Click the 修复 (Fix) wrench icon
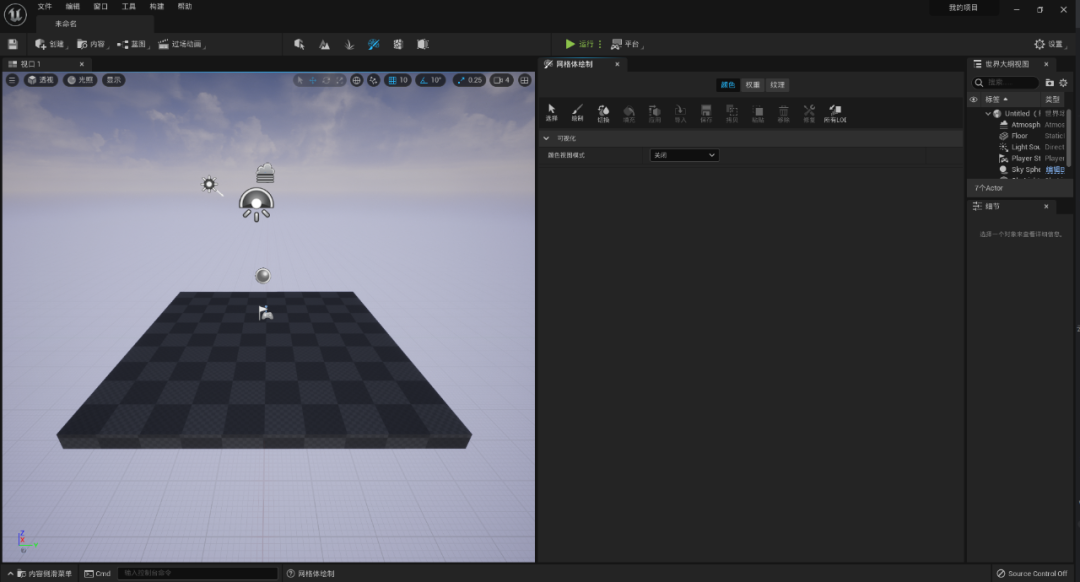Screen dimensions: 1080x582 [809, 113]
